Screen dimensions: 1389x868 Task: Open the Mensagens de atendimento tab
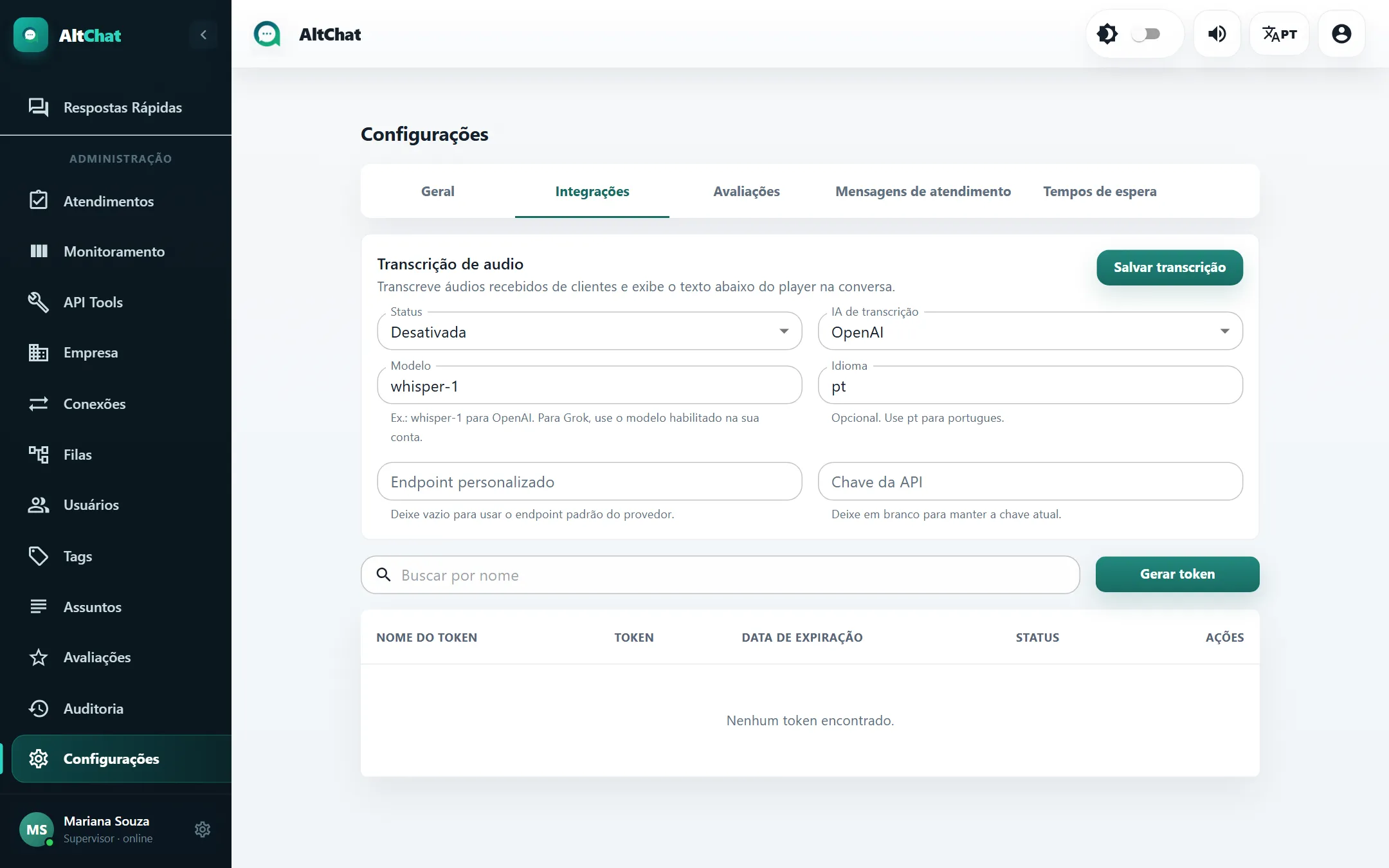coord(923,191)
